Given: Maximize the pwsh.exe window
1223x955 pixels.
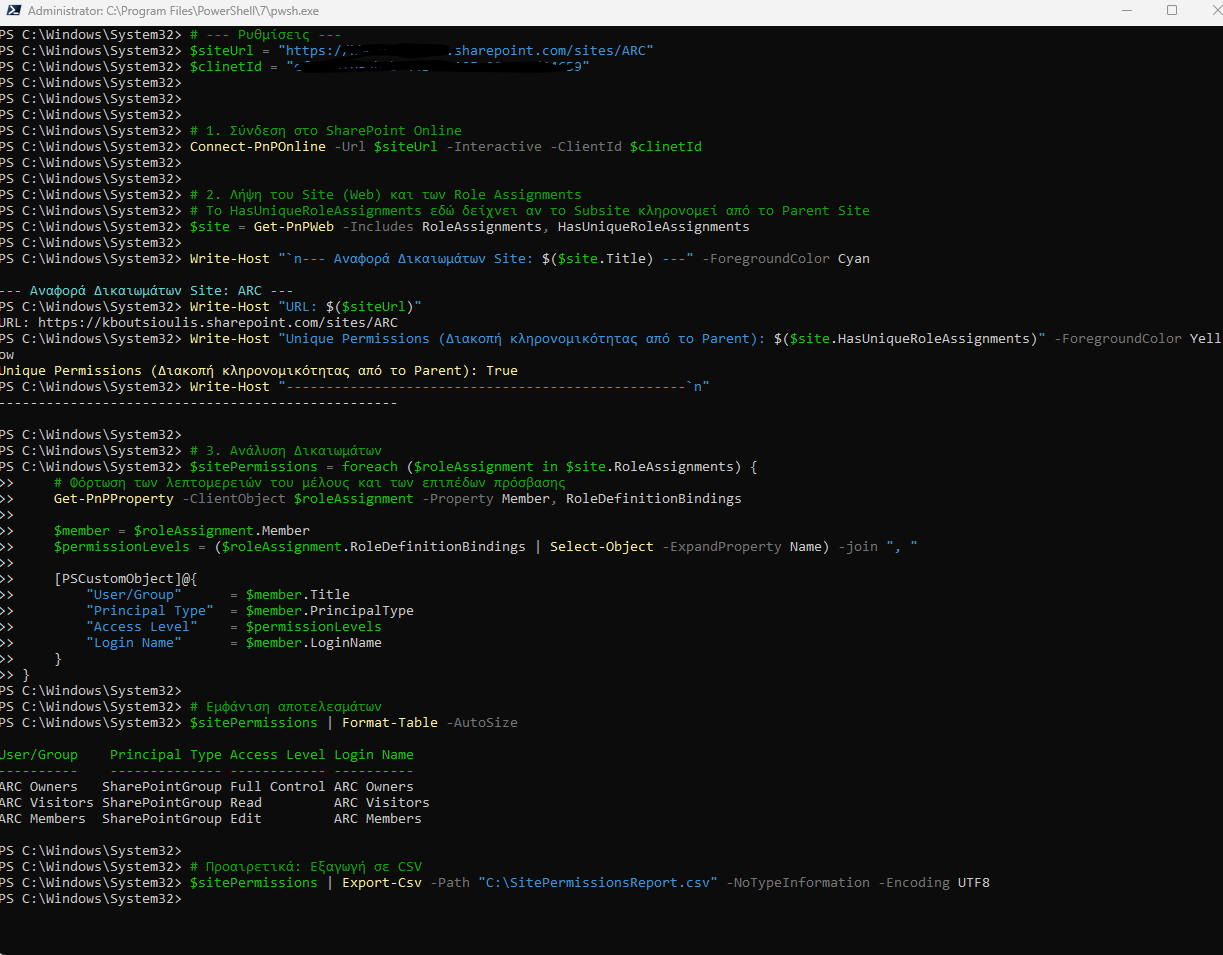Looking at the screenshot, I should [x=1172, y=12].
